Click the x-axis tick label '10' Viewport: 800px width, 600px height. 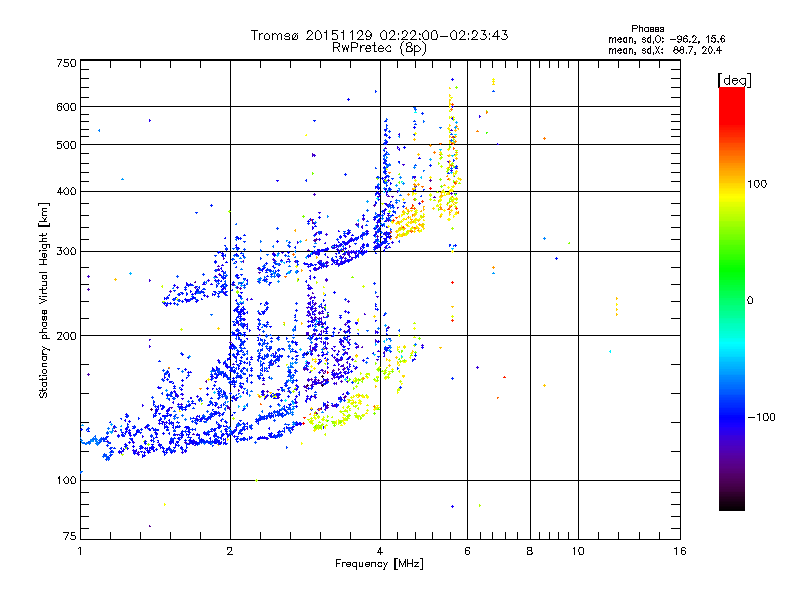pos(578,551)
